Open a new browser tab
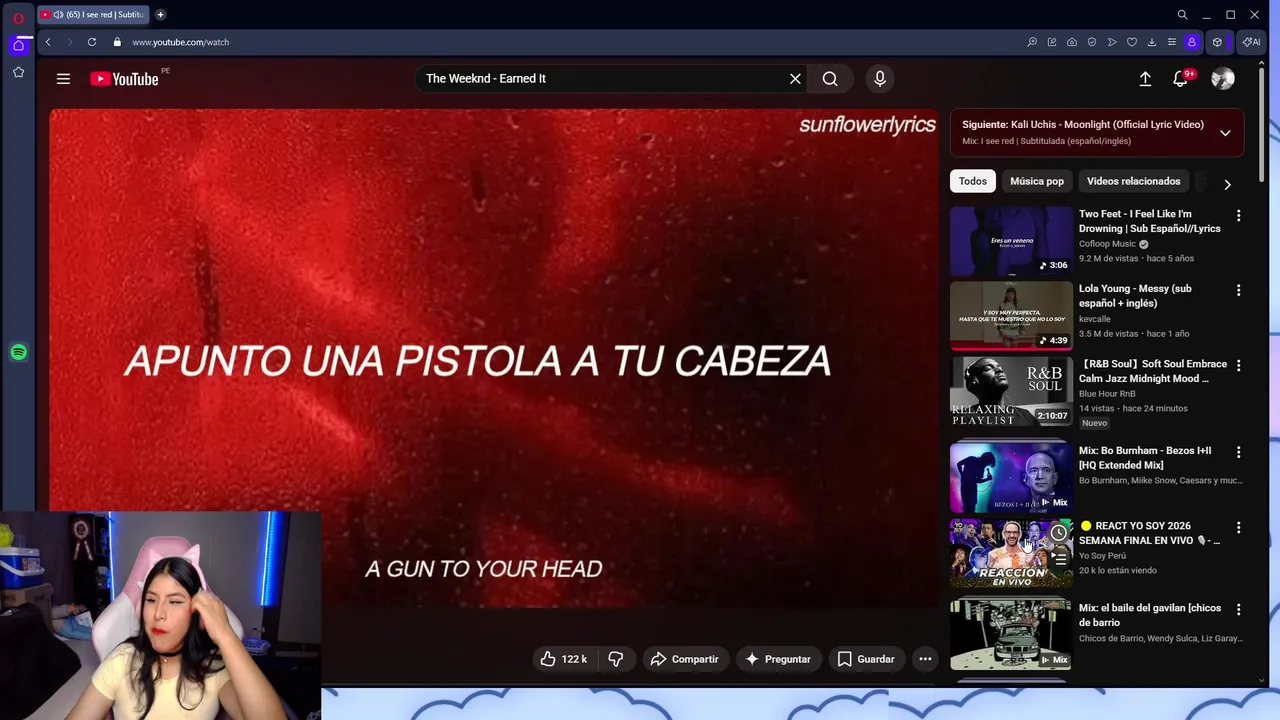The height and width of the screenshot is (720, 1280). click(160, 15)
